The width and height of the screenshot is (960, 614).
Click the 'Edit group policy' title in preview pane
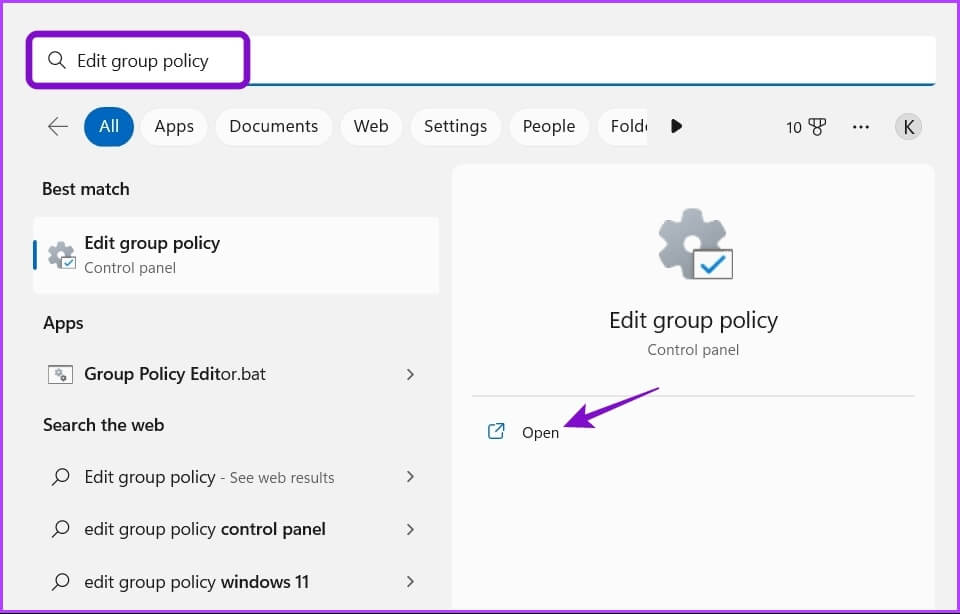point(694,320)
